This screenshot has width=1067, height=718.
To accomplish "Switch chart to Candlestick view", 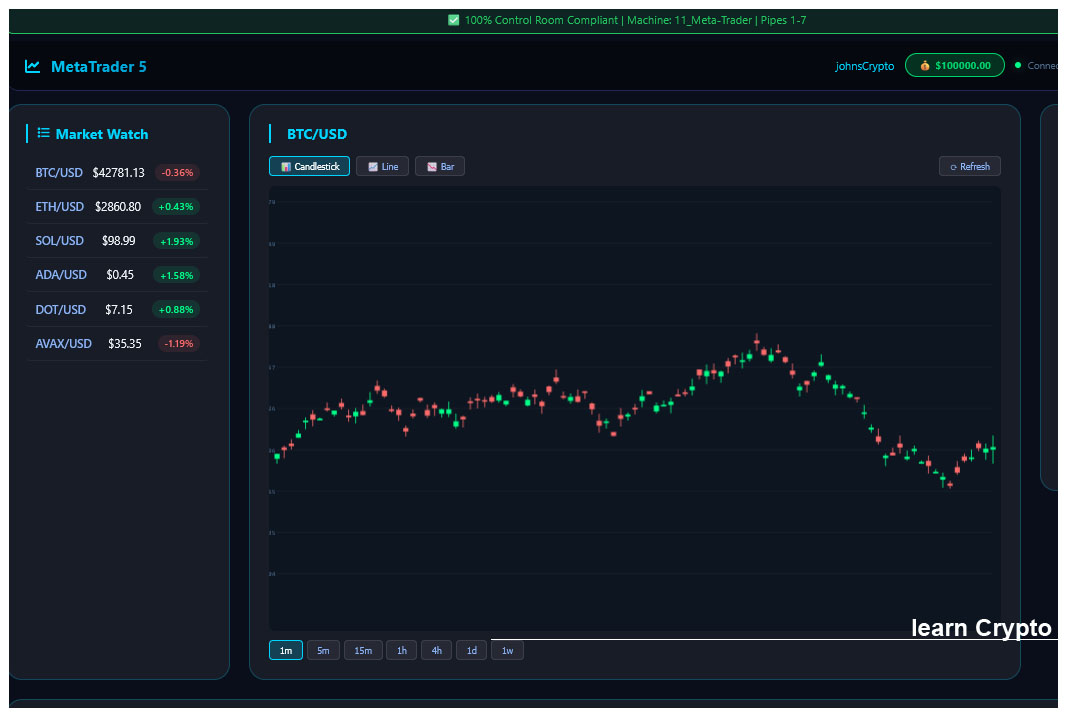I will pyautogui.click(x=310, y=166).
